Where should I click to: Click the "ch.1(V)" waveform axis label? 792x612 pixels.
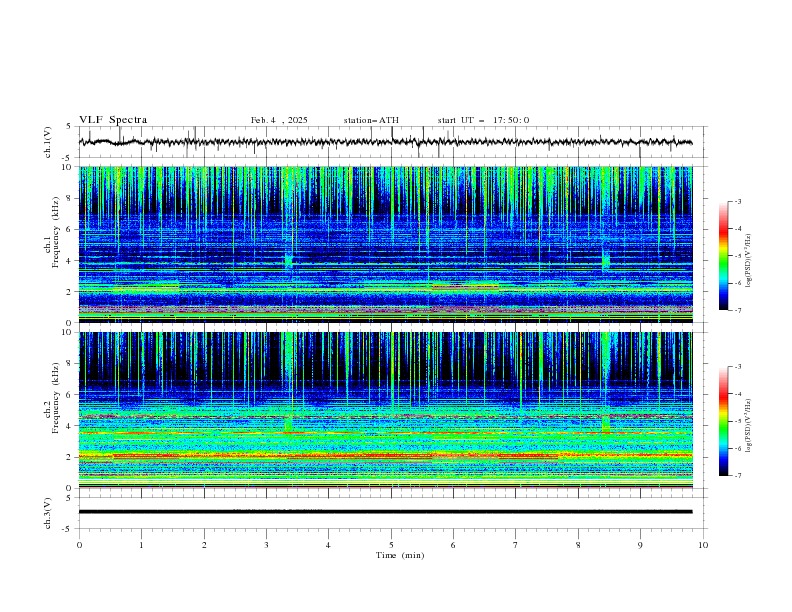tap(48, 142)
